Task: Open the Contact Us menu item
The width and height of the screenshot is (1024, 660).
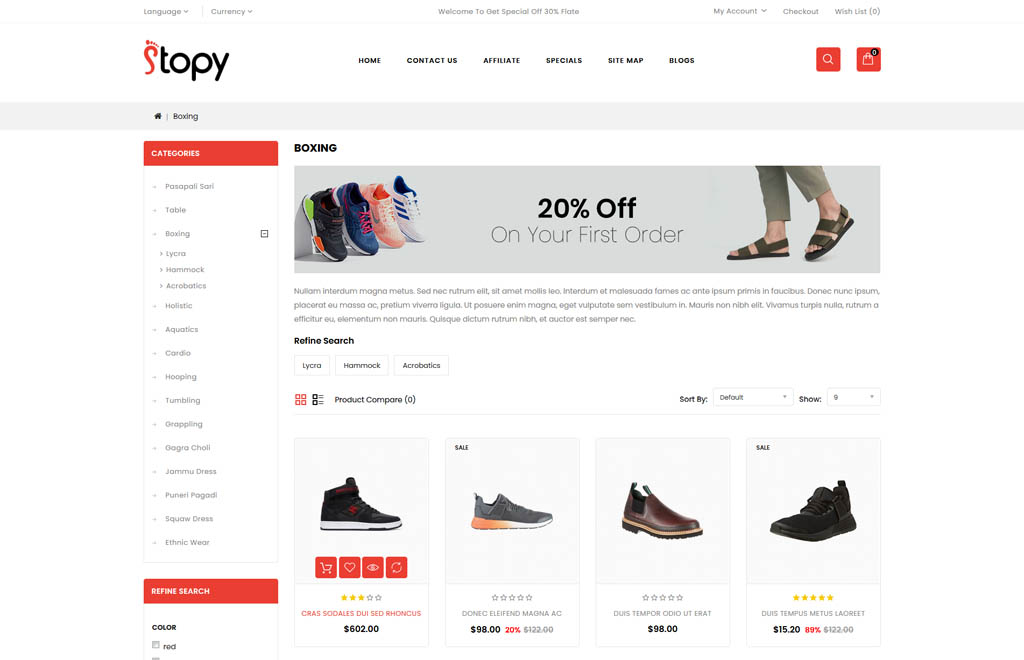Action: click(432, 60)
